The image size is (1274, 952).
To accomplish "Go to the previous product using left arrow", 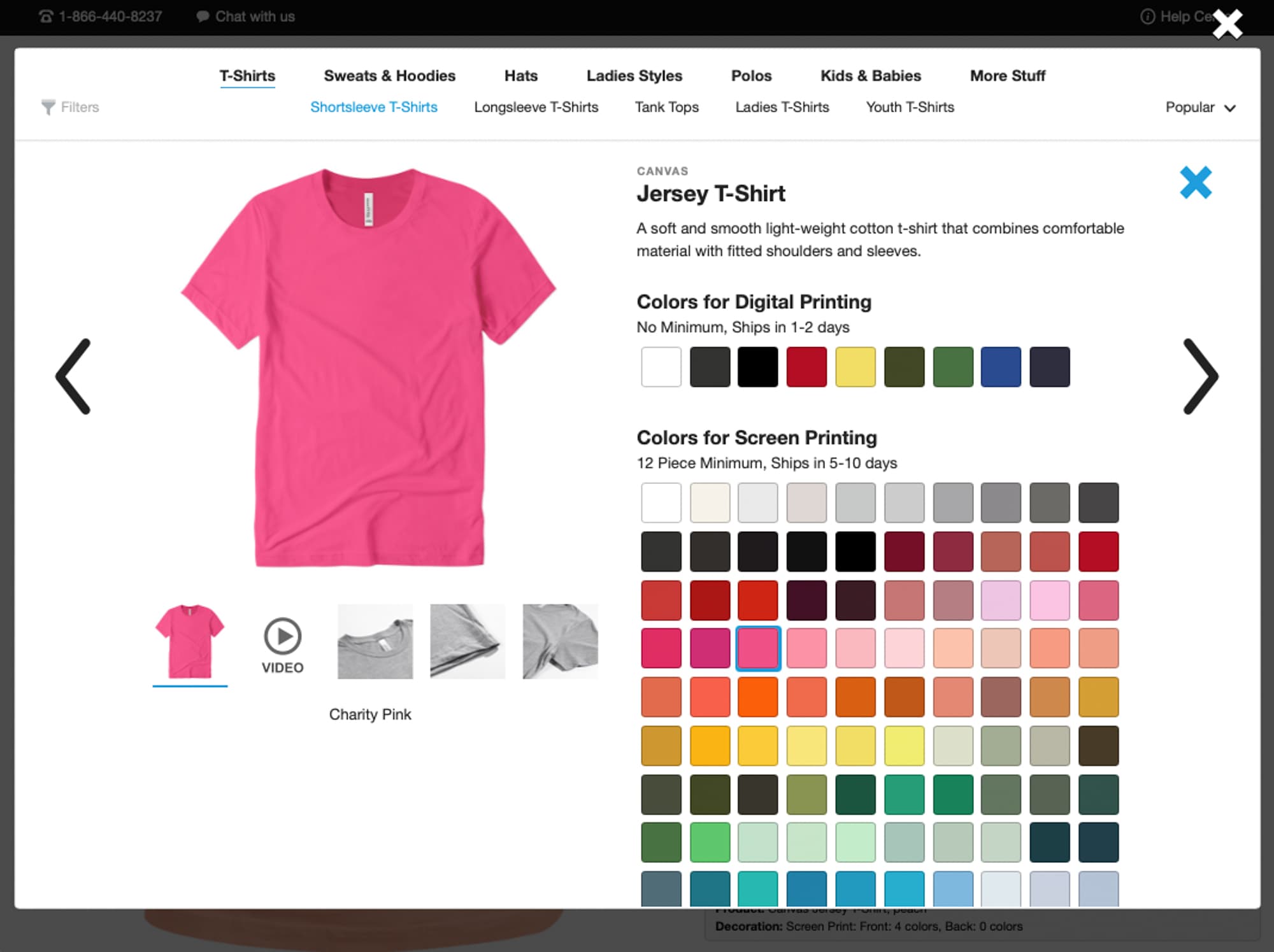I will [74, 377].
